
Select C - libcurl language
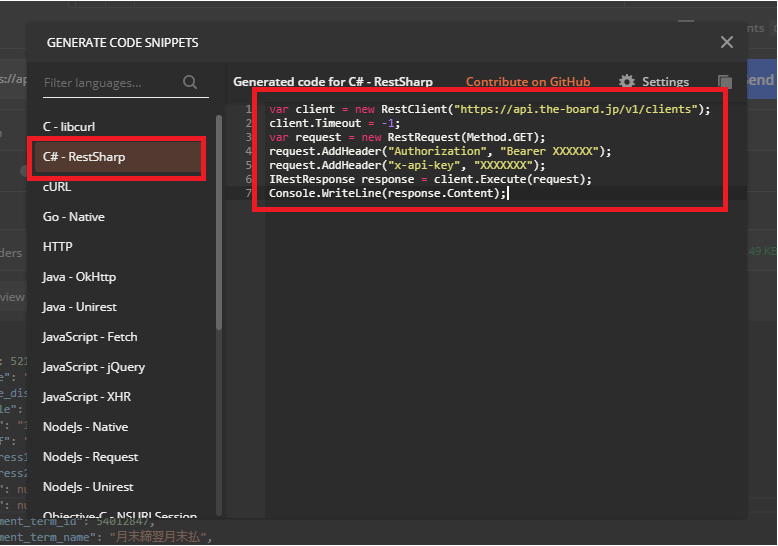[69, 127]
